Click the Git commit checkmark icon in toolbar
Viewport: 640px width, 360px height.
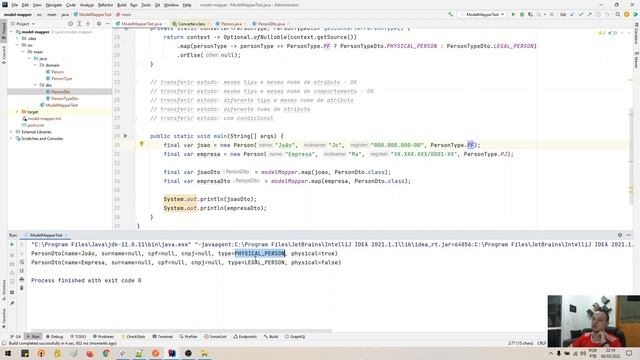pyautogui.click(x=581, y=14)
